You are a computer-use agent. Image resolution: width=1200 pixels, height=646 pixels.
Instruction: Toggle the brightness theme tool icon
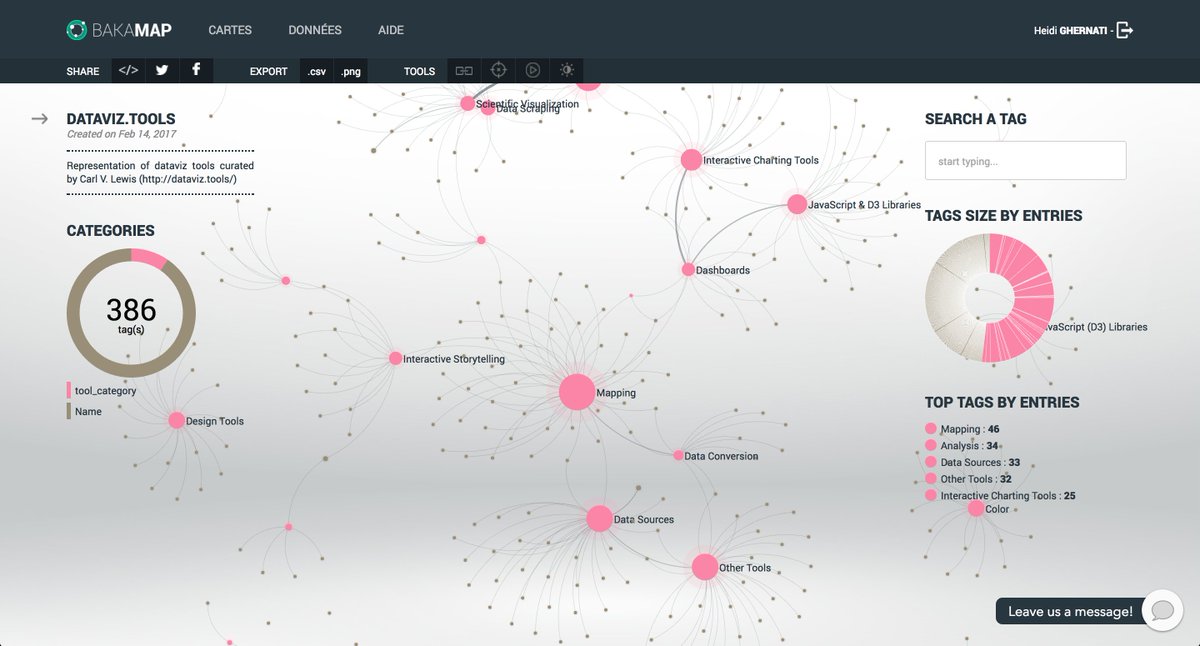click(567, 70)
